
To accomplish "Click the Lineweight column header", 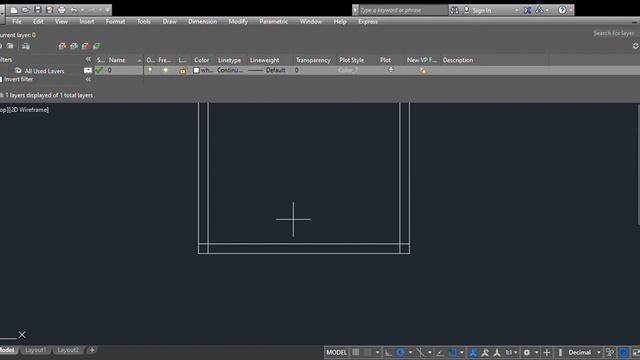I will pos(264,60).
